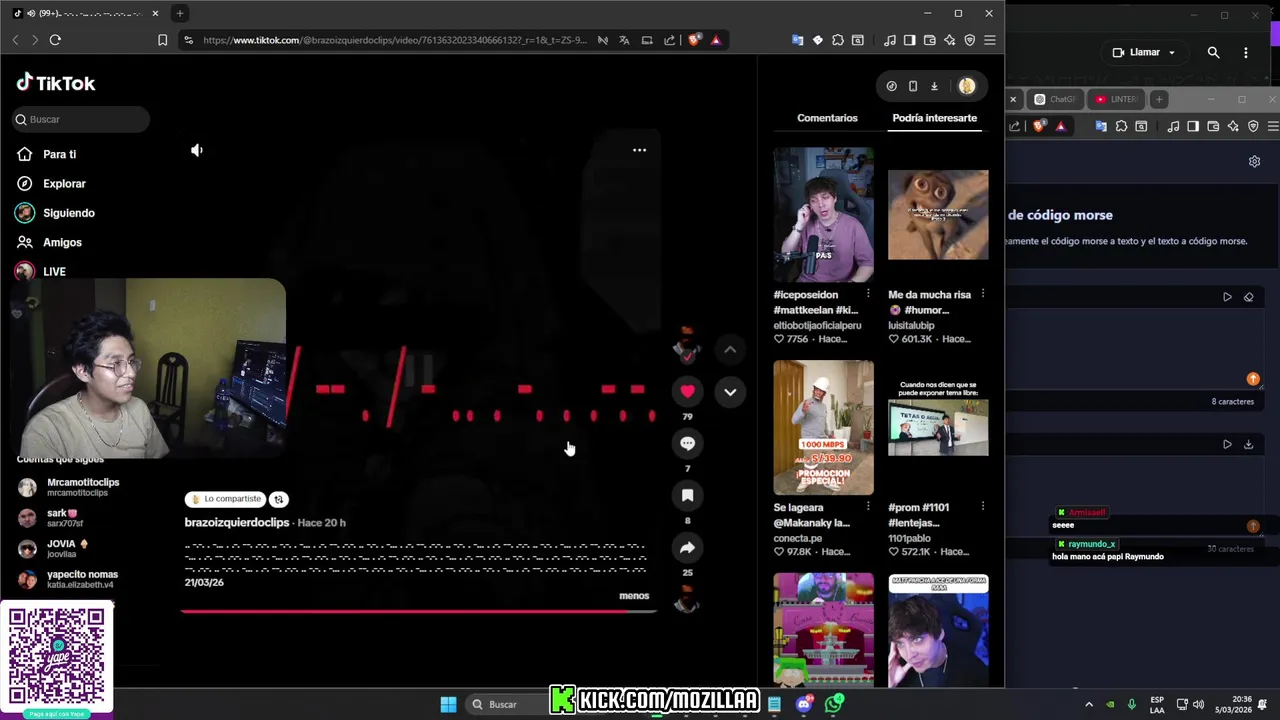Open Me da mucha risa video thumbnail
Image resolution: width=1280 pixels, height=720 pixels.
point(938,215)
